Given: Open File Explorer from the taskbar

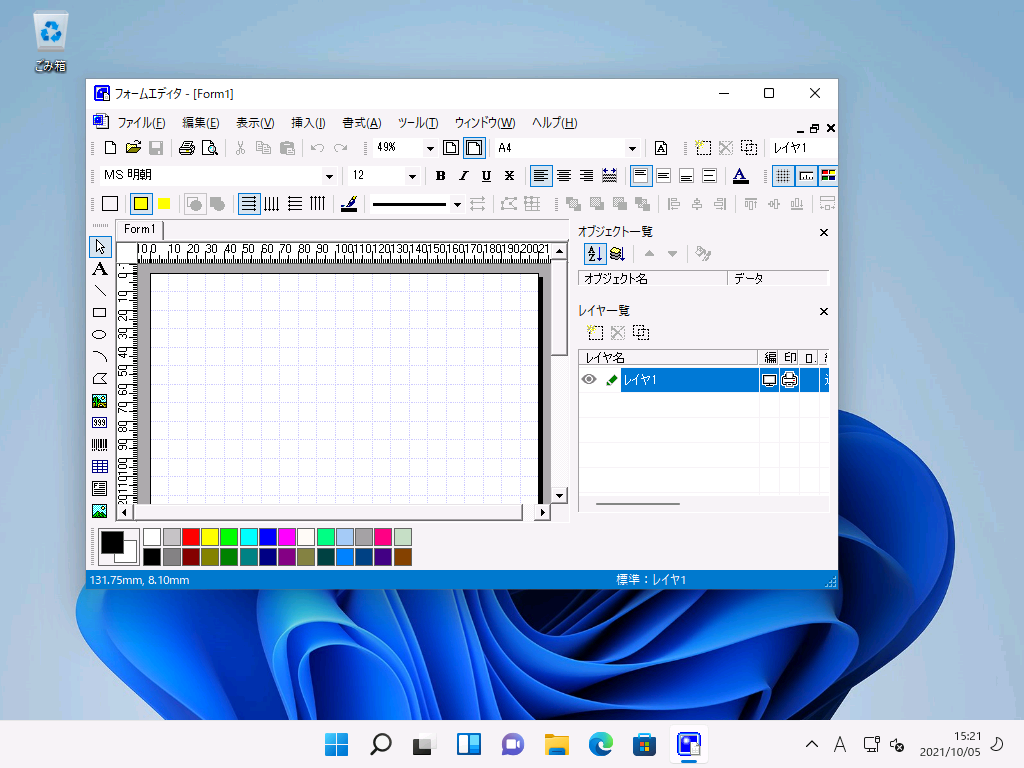Looking at the screenshot, I should [x=556, y=744].
